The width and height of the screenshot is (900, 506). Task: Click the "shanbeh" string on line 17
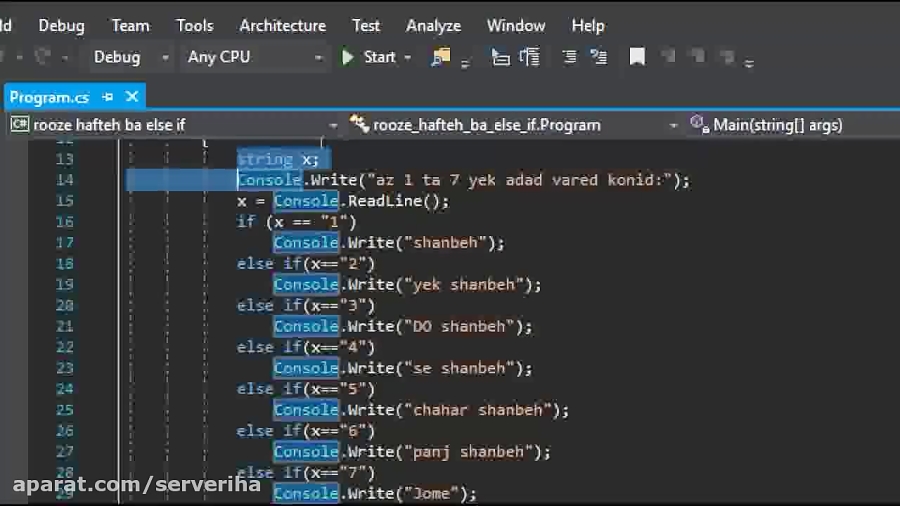[445, 243]
